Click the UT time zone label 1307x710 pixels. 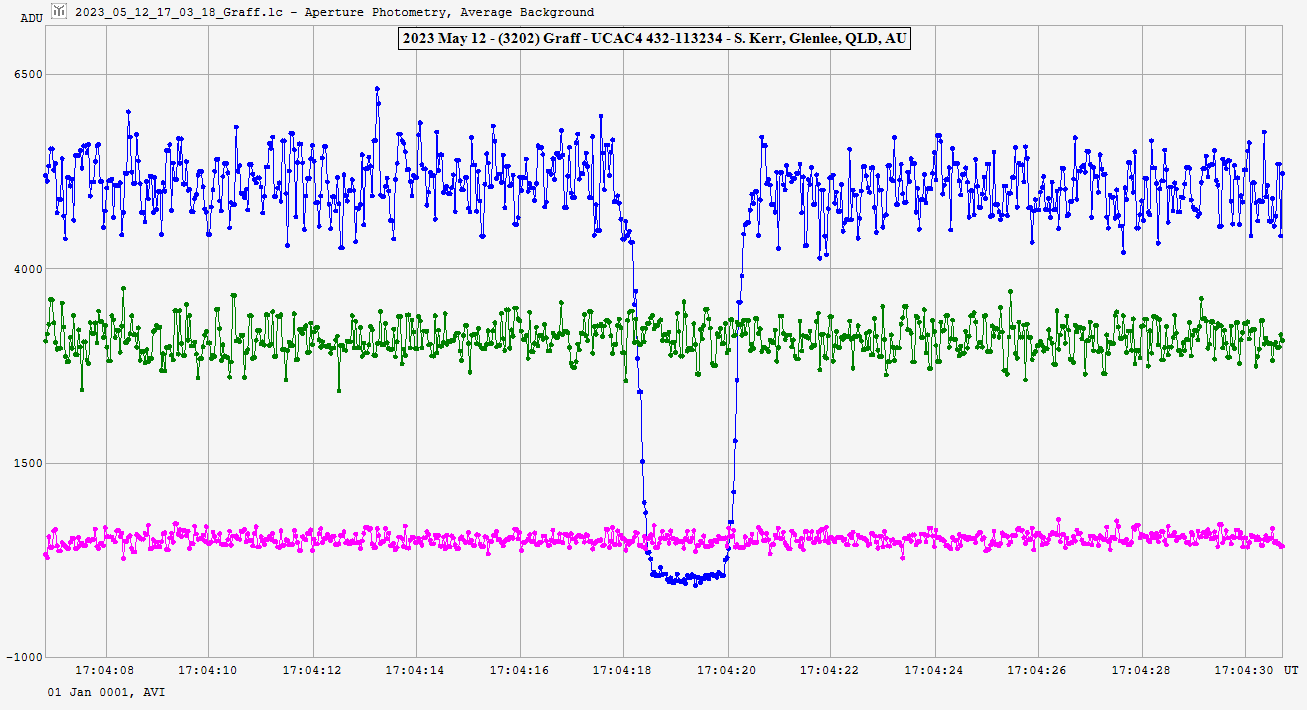(x=1292, y=670)
